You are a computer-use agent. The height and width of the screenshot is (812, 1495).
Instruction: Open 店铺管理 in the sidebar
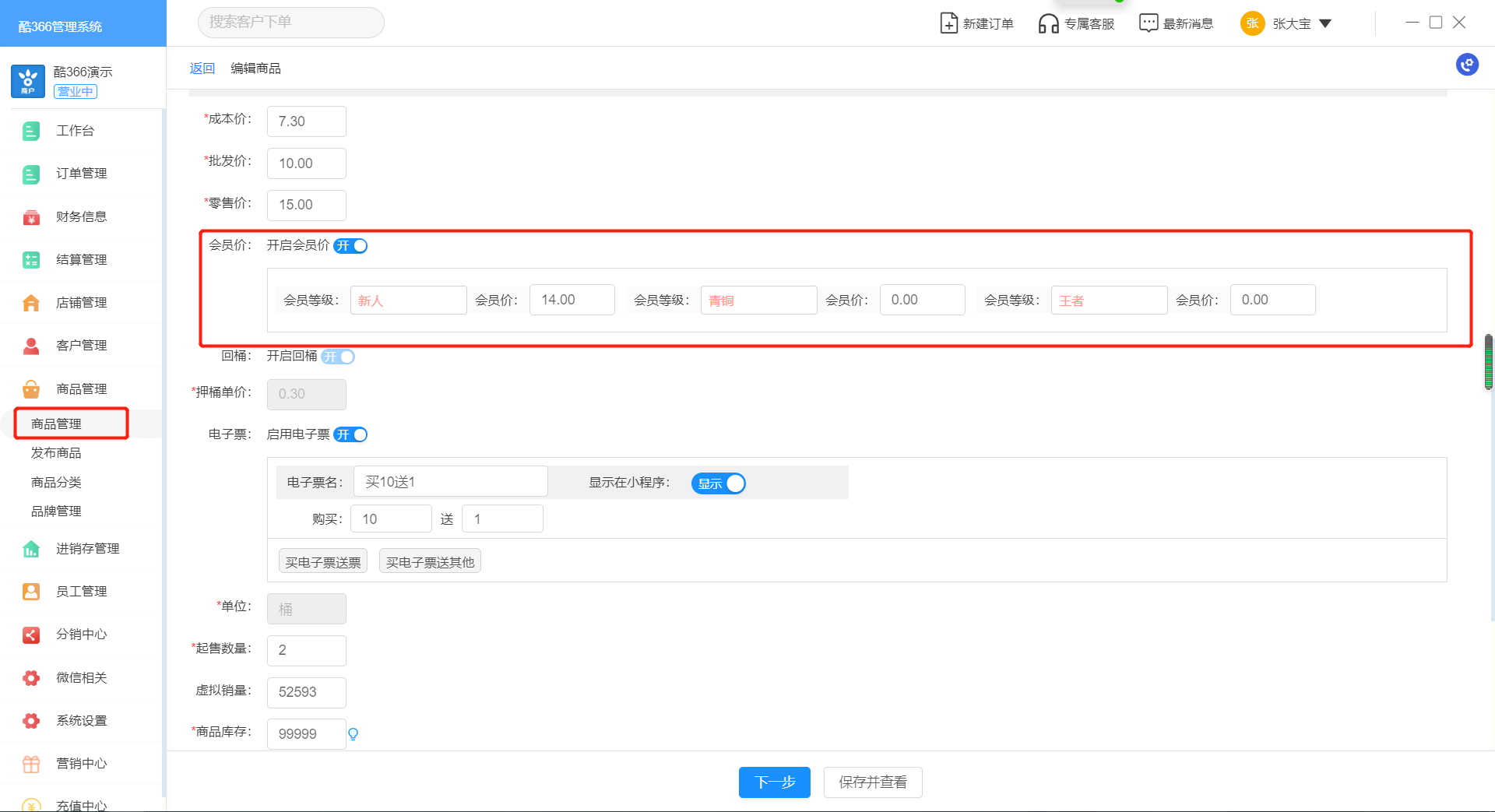pyautogui.click(x=81, y=302)
